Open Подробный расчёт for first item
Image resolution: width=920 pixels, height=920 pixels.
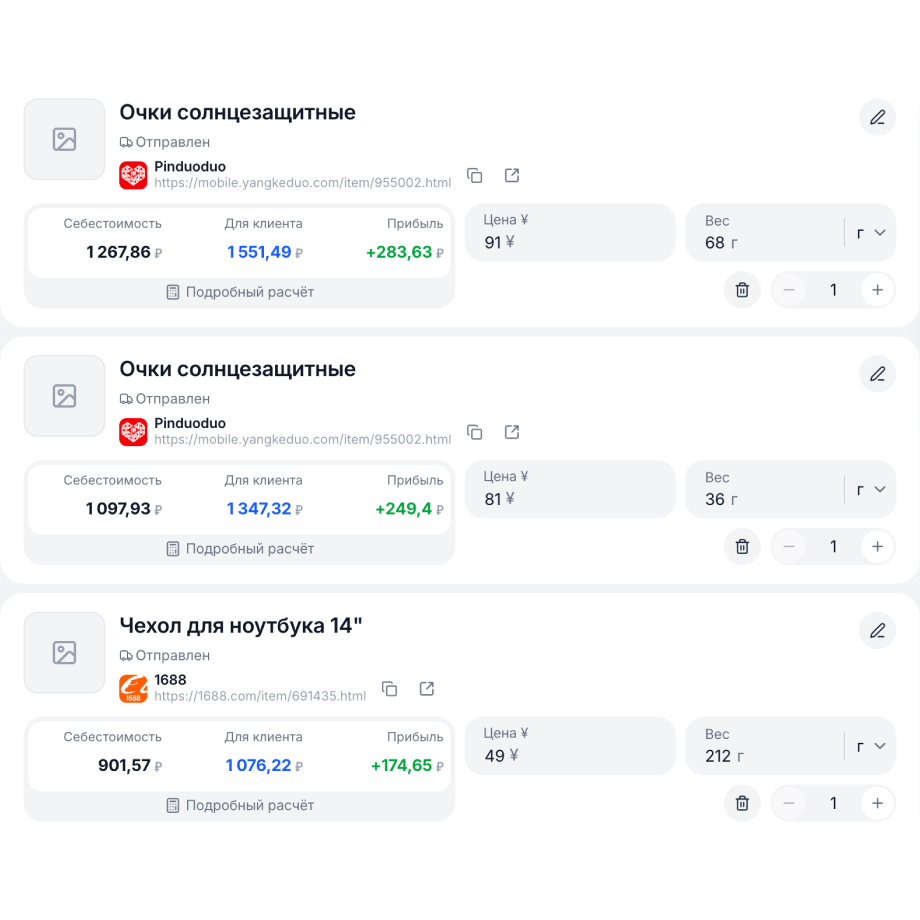coord(240,292)
